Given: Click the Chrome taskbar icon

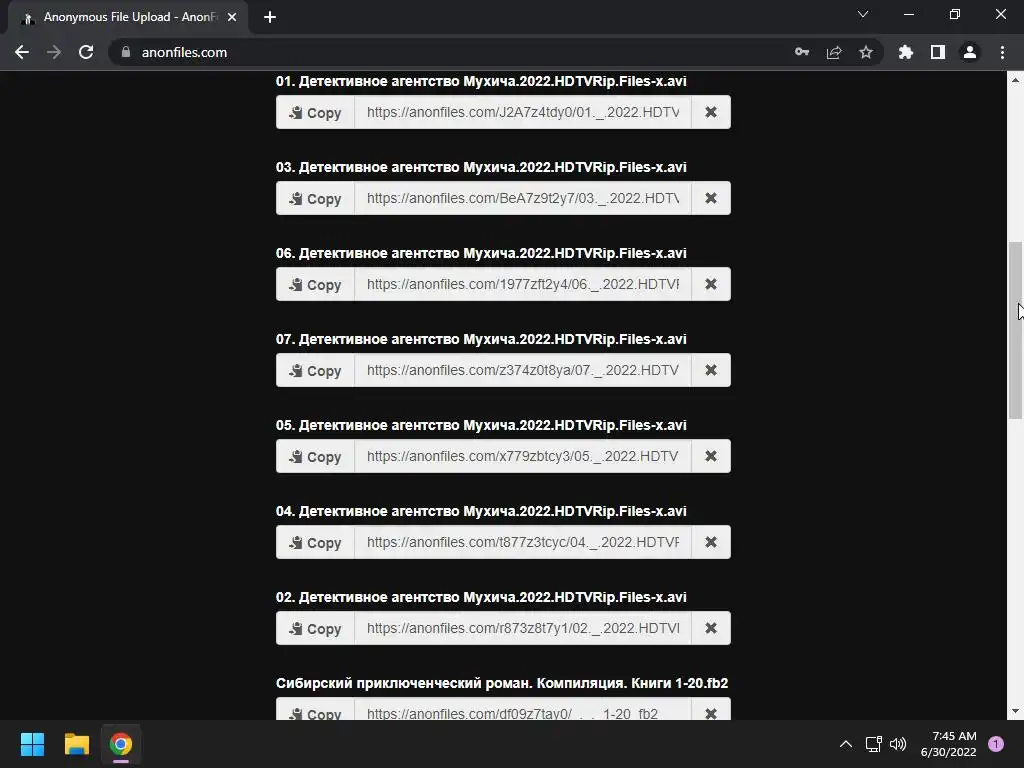Looking at the screenshot, I should (121, 744).
